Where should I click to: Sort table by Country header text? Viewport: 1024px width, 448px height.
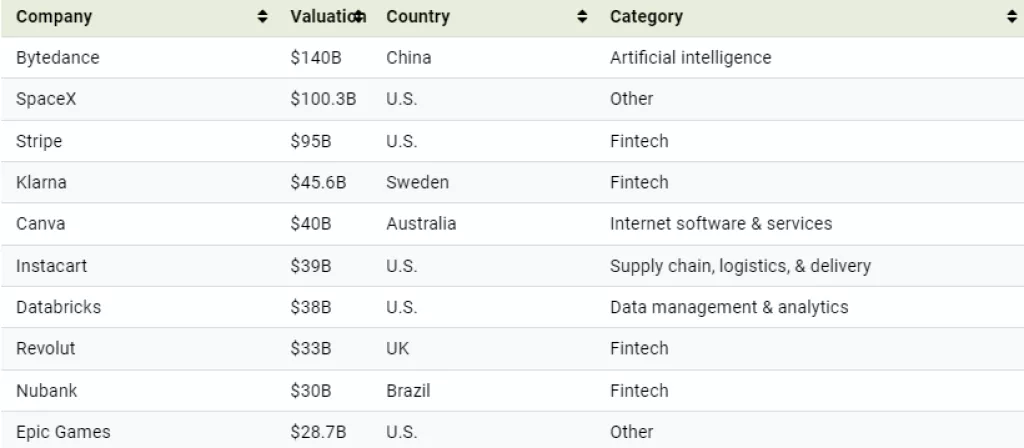tap(418, 17)
